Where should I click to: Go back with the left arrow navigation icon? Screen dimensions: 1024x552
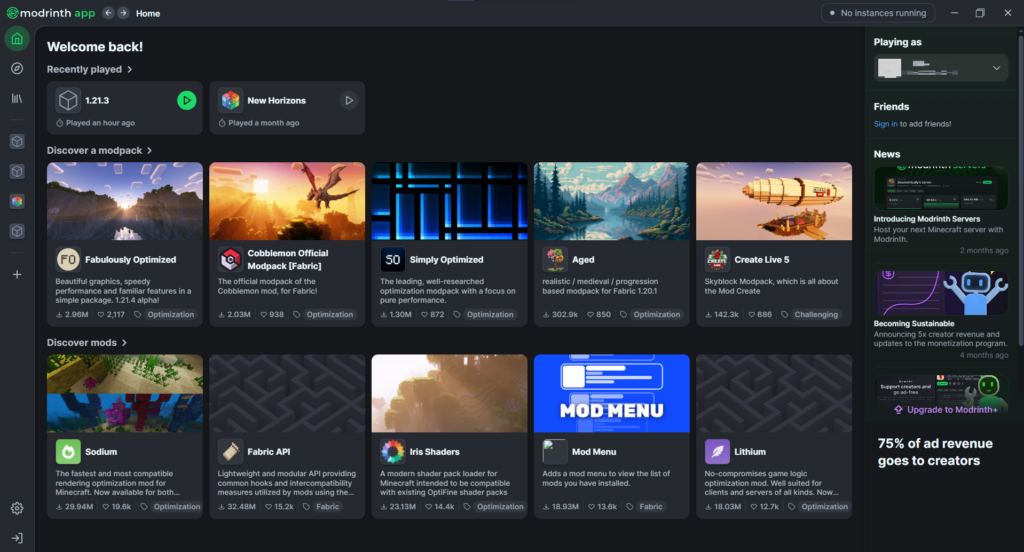(108, 13)
